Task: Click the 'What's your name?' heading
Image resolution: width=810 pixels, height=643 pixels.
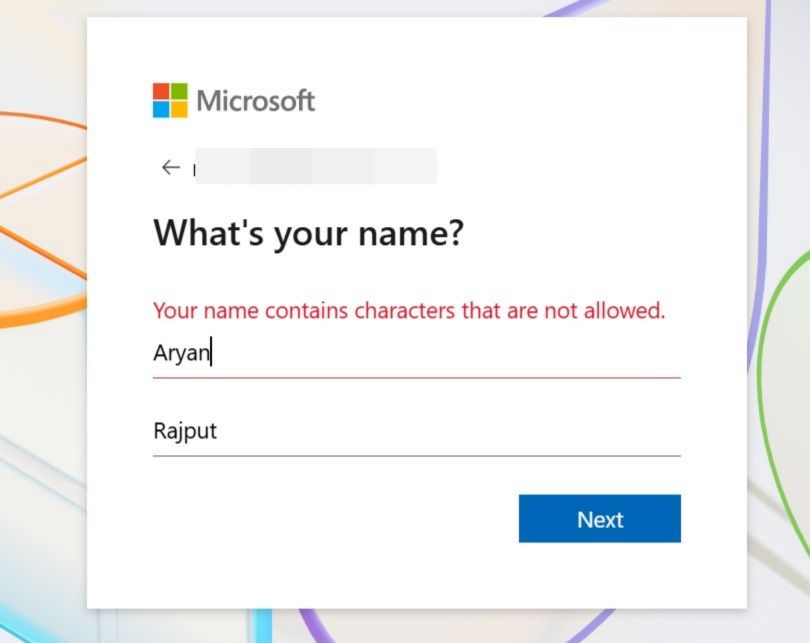Action: pos(308,233)
